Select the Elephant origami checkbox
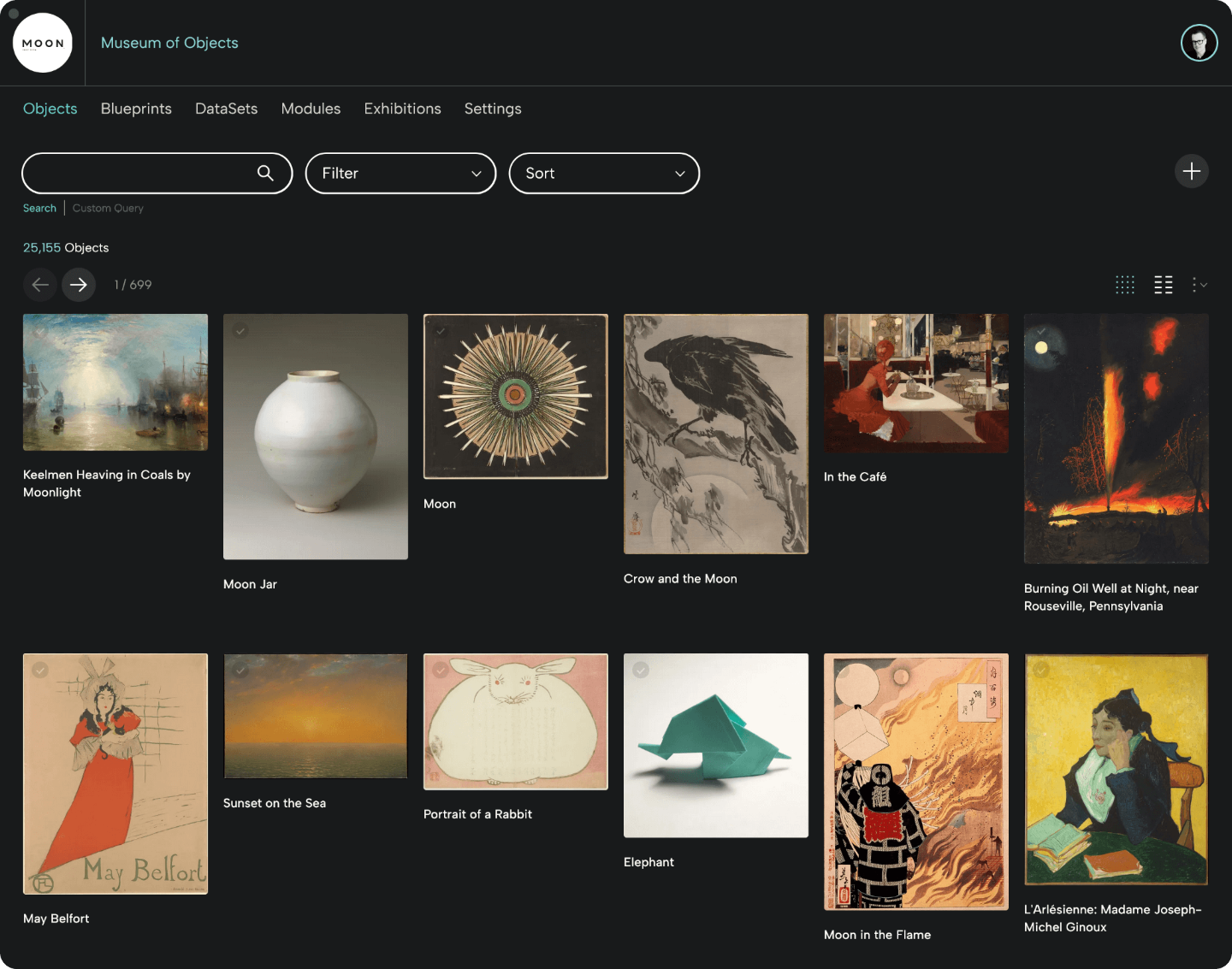This screenshot has width=1232, height=969. pyautogui.click(x=641, y=671)
